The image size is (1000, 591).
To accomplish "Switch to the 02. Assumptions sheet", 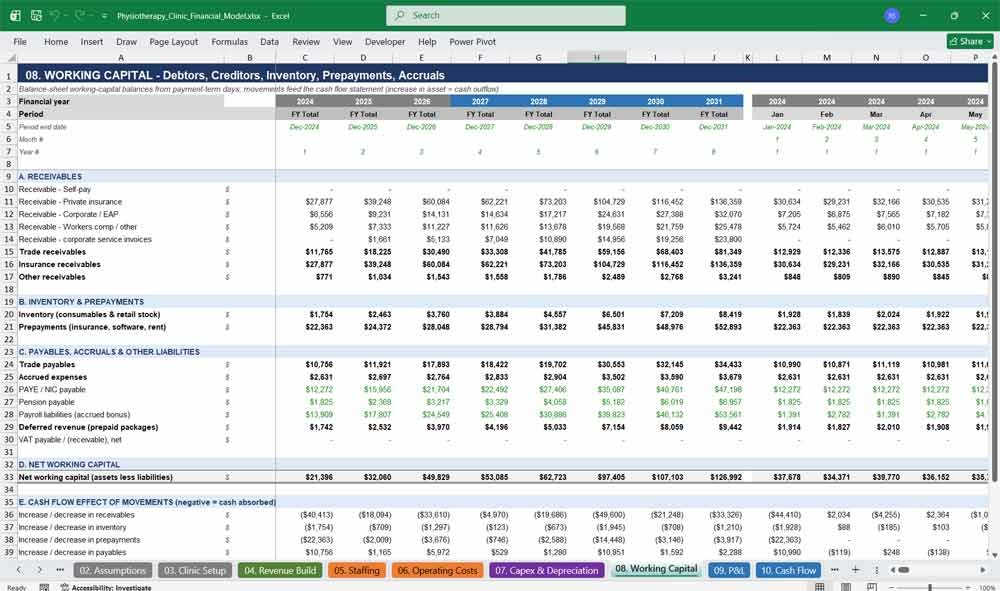I will coord(112,571).
